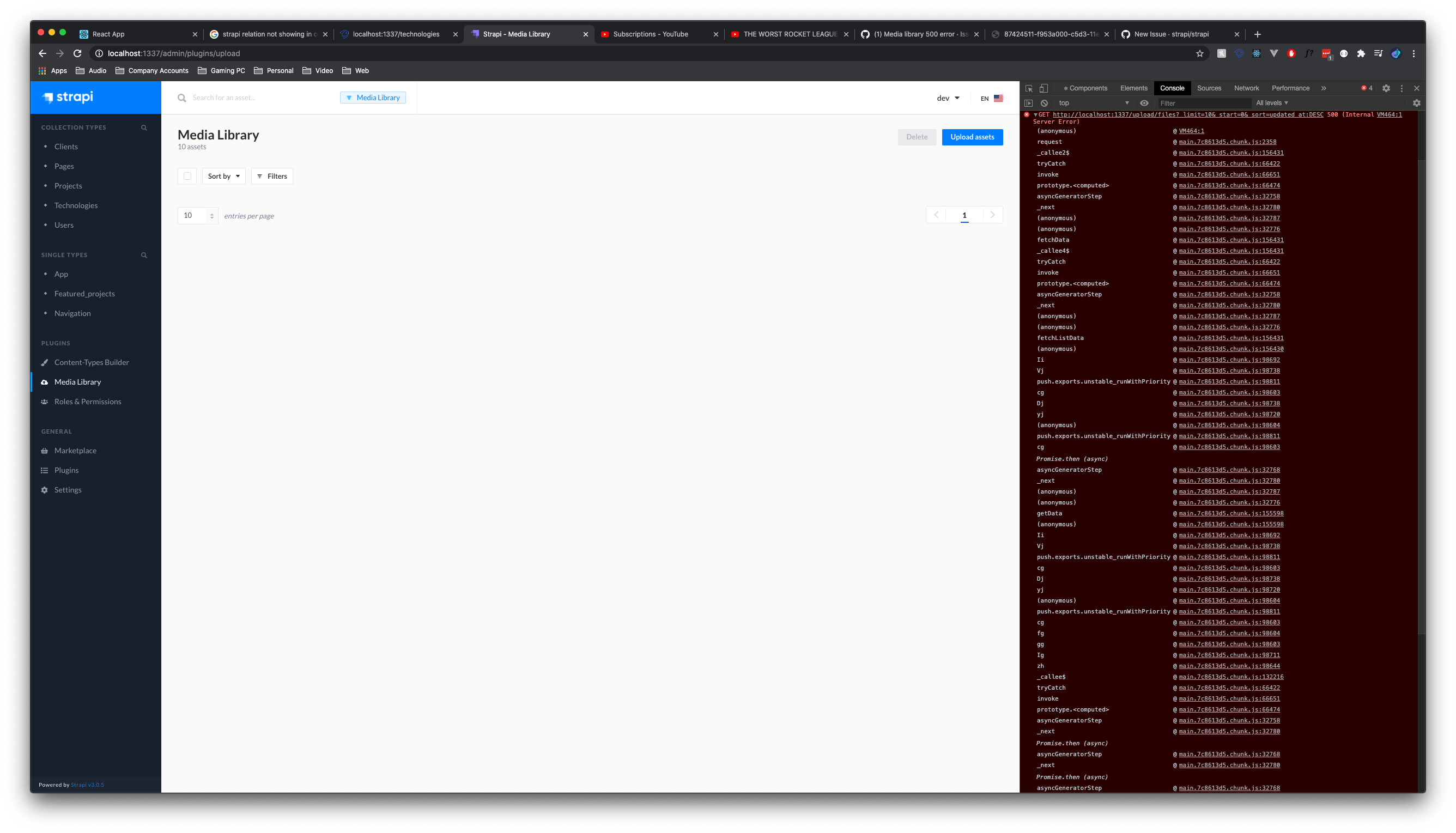The height and width of the screenshot is (833, 1456).
Task: Open the Strapi v3.0.5 link
Action: pos(87,785)
